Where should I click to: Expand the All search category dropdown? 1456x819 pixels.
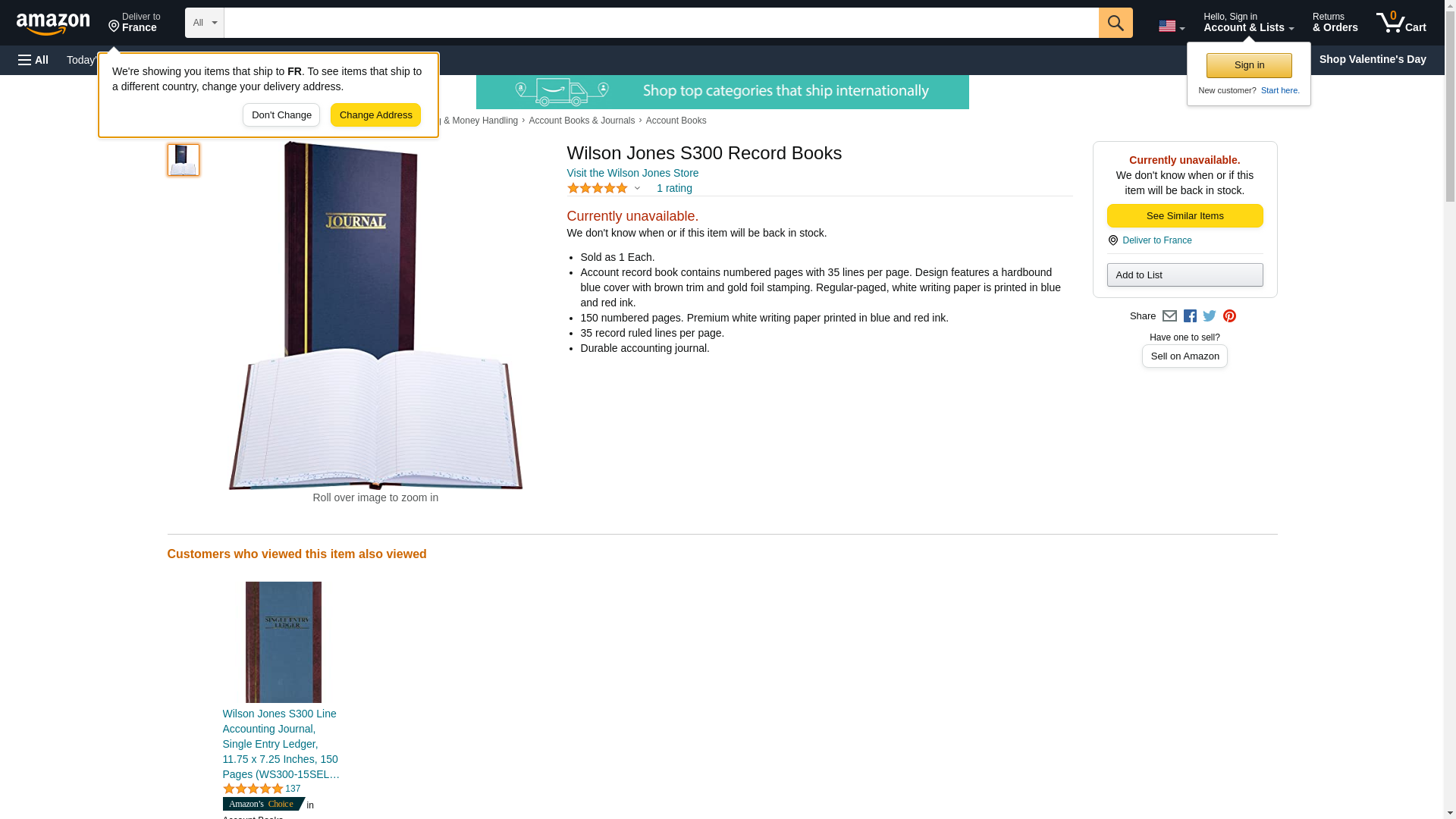coord(205,23)
